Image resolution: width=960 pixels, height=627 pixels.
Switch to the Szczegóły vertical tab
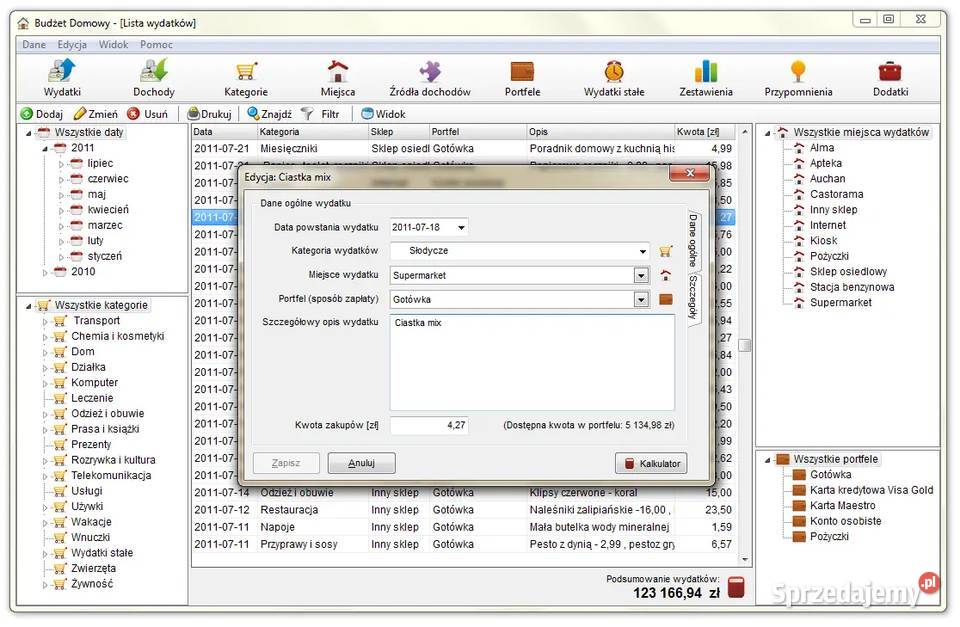[x=692, y=299]
